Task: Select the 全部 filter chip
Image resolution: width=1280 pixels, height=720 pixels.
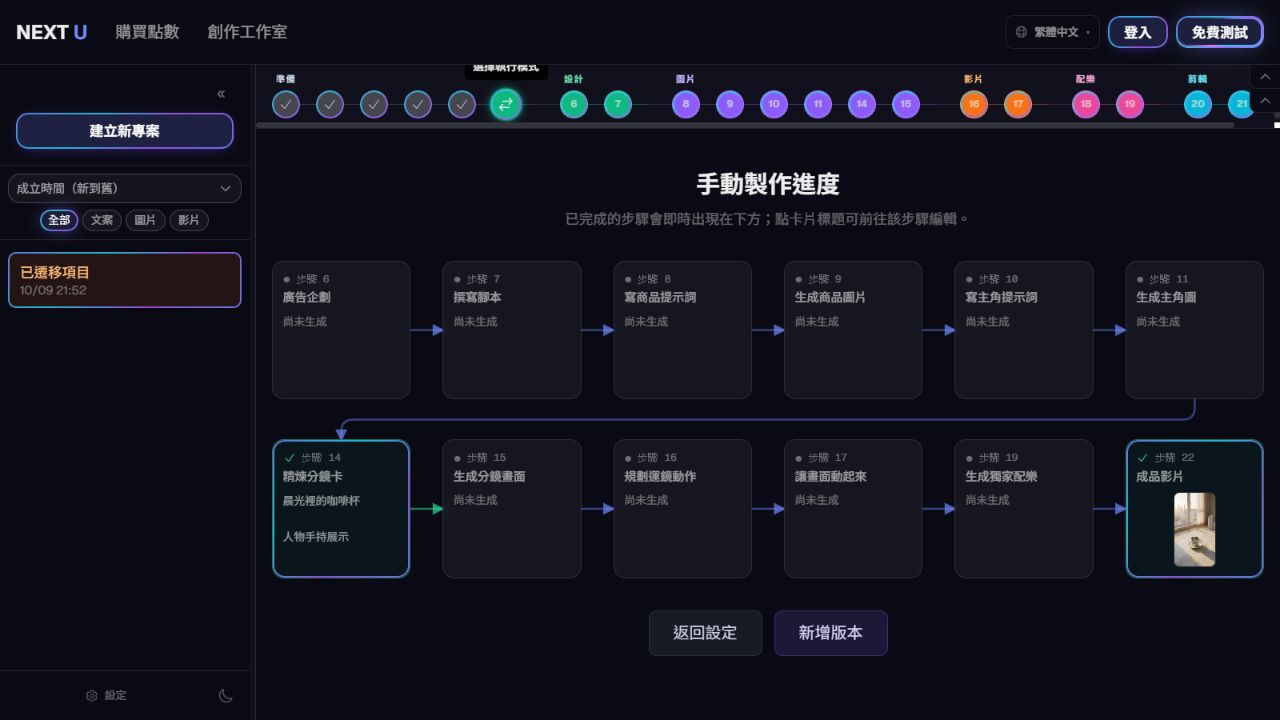Action: (59, 220)
